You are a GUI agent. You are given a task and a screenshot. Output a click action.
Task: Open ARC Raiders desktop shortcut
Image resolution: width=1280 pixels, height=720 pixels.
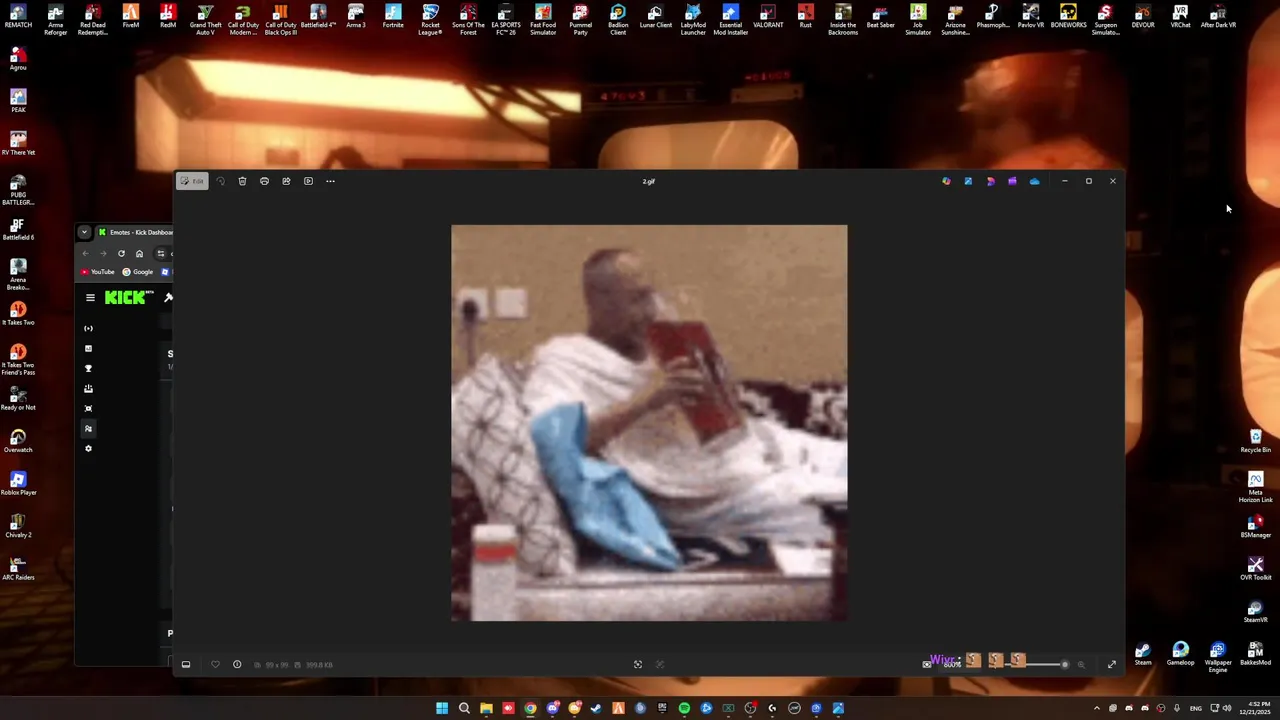[x=18, y=569]
